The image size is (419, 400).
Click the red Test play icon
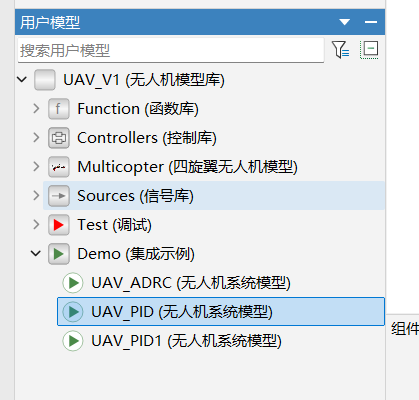point(59,225)
